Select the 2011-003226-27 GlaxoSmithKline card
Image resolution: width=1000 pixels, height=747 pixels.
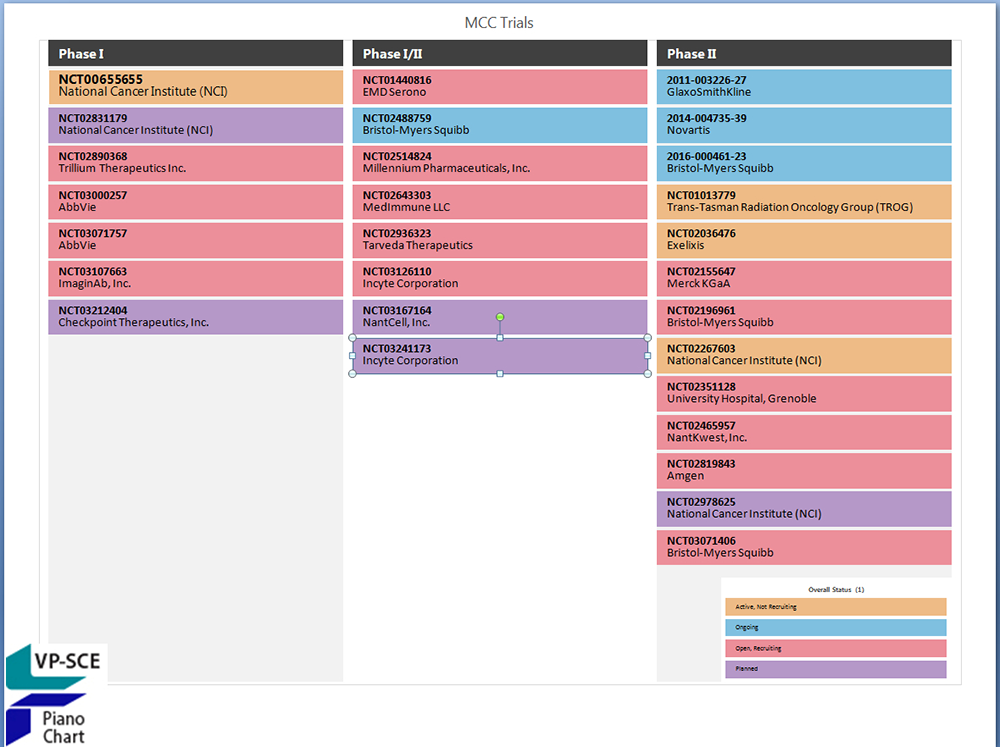pyautogui.click(x=804, y=87)
